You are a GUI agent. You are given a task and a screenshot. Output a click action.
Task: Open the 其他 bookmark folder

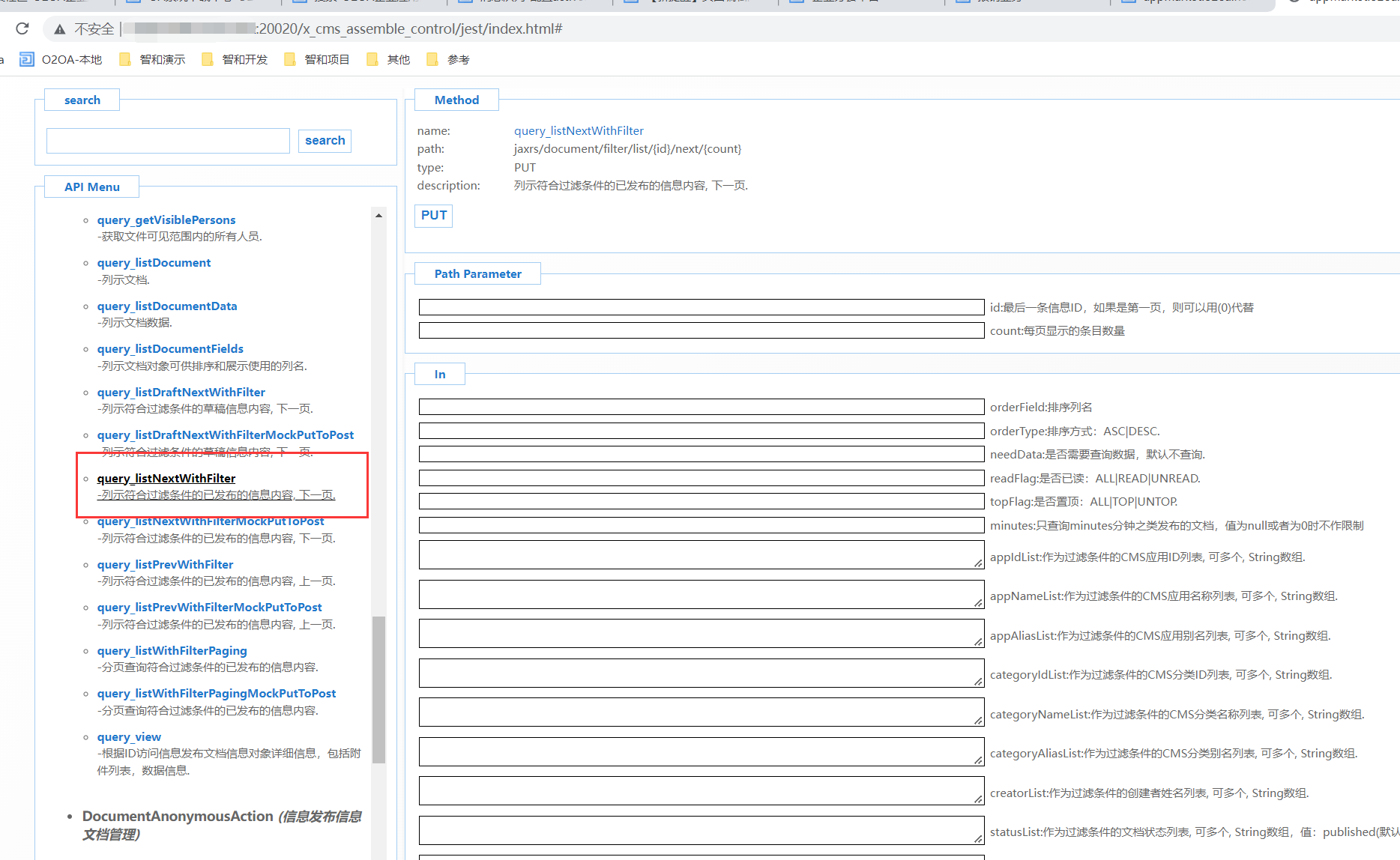click(389, 59)
